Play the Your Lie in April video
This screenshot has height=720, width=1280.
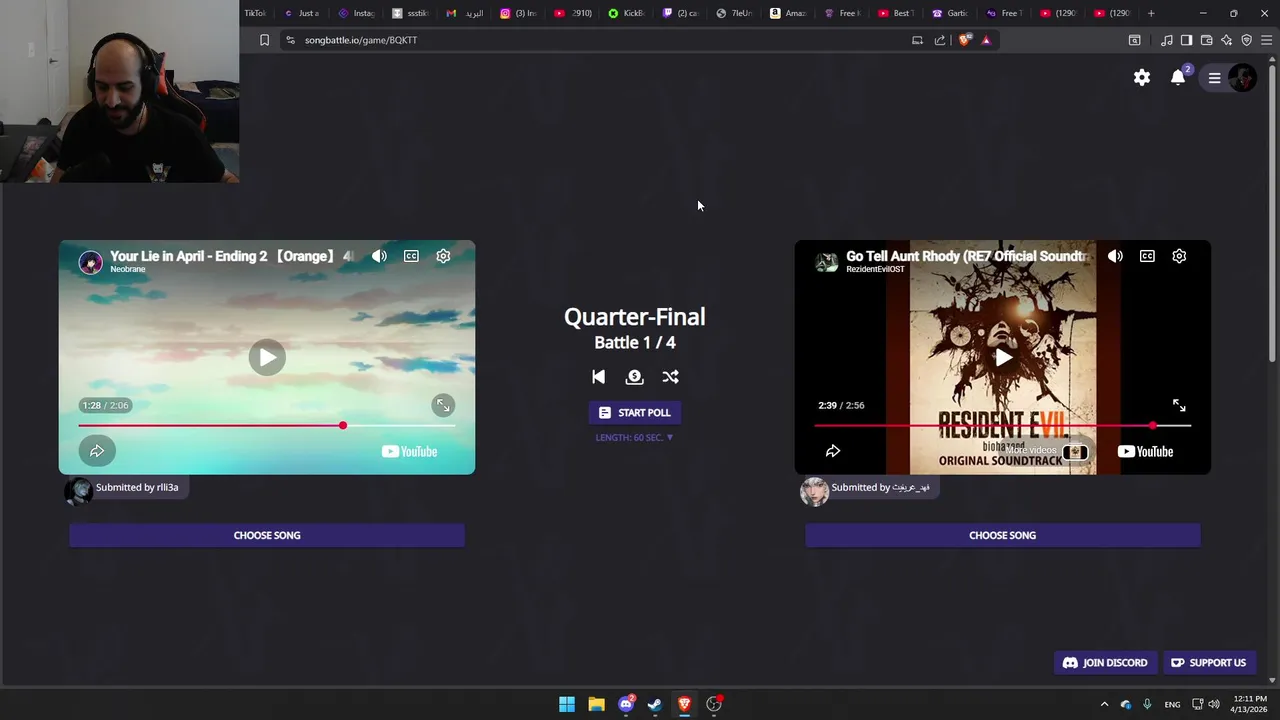(x=267, y=357)
